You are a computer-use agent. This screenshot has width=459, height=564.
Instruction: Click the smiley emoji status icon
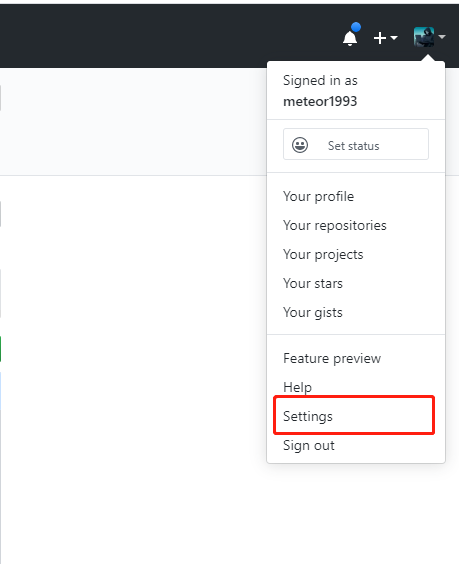coord(300,145)
